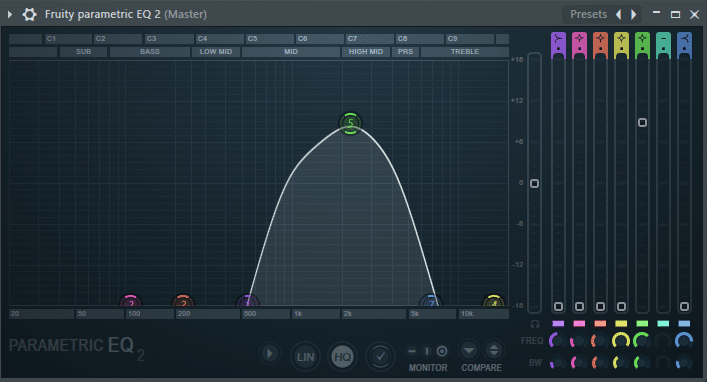Select the blue band 7 token
The height and width of the screenshot is (382, 707).
[x=431, y=301]
